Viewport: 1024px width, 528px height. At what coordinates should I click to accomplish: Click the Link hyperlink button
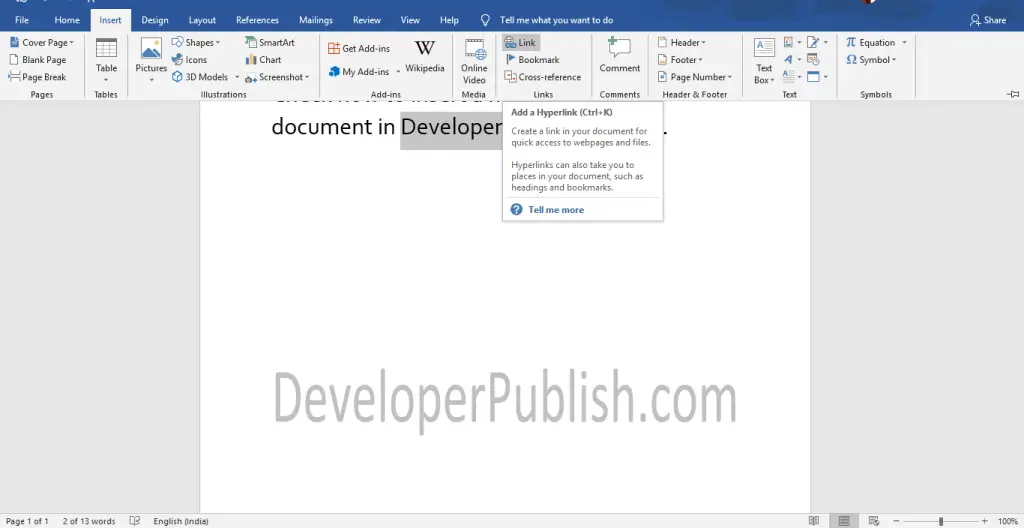pos(520,42)
